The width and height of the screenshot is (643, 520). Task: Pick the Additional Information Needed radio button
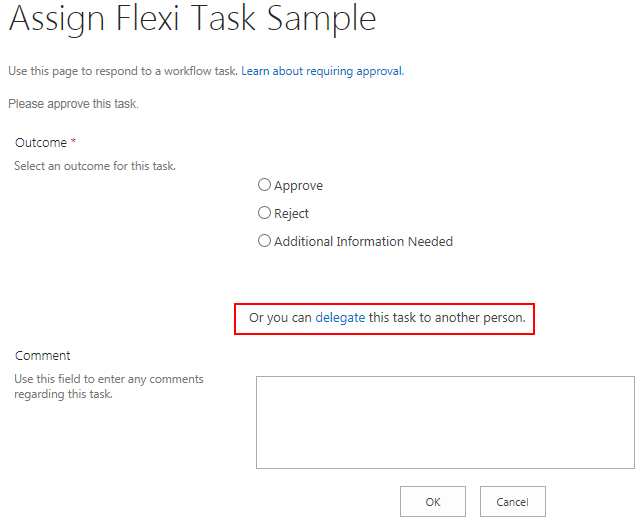tap(265, 241)
